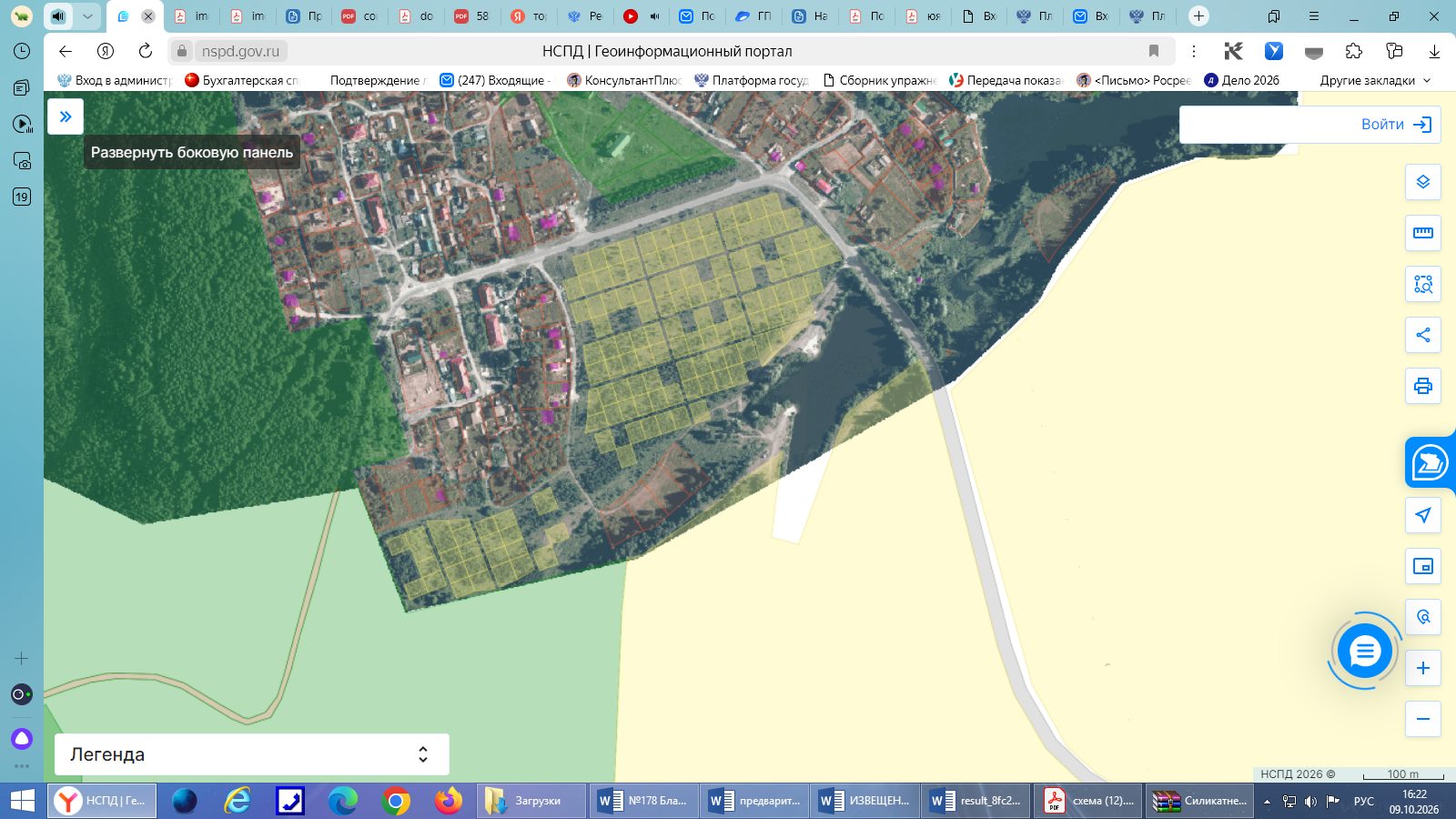The image size is (1456, 819).
Task: Open the tab list dropdown arrow
Action: 87,16
